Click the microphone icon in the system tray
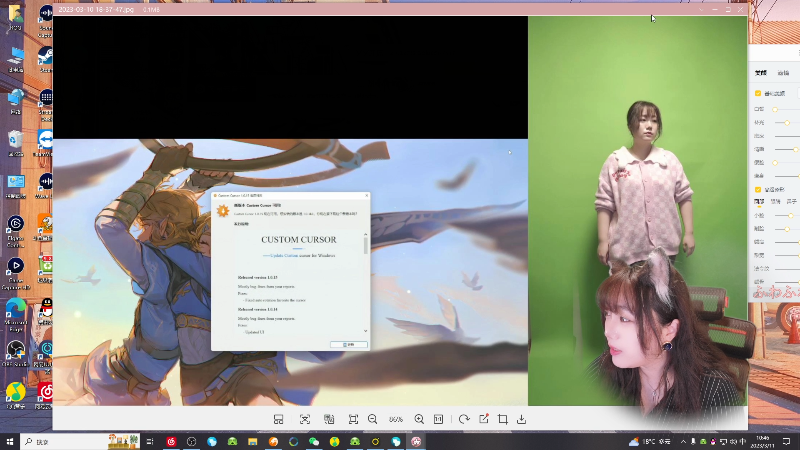This screenshot has height=450, width=800. tap(693, 441)
